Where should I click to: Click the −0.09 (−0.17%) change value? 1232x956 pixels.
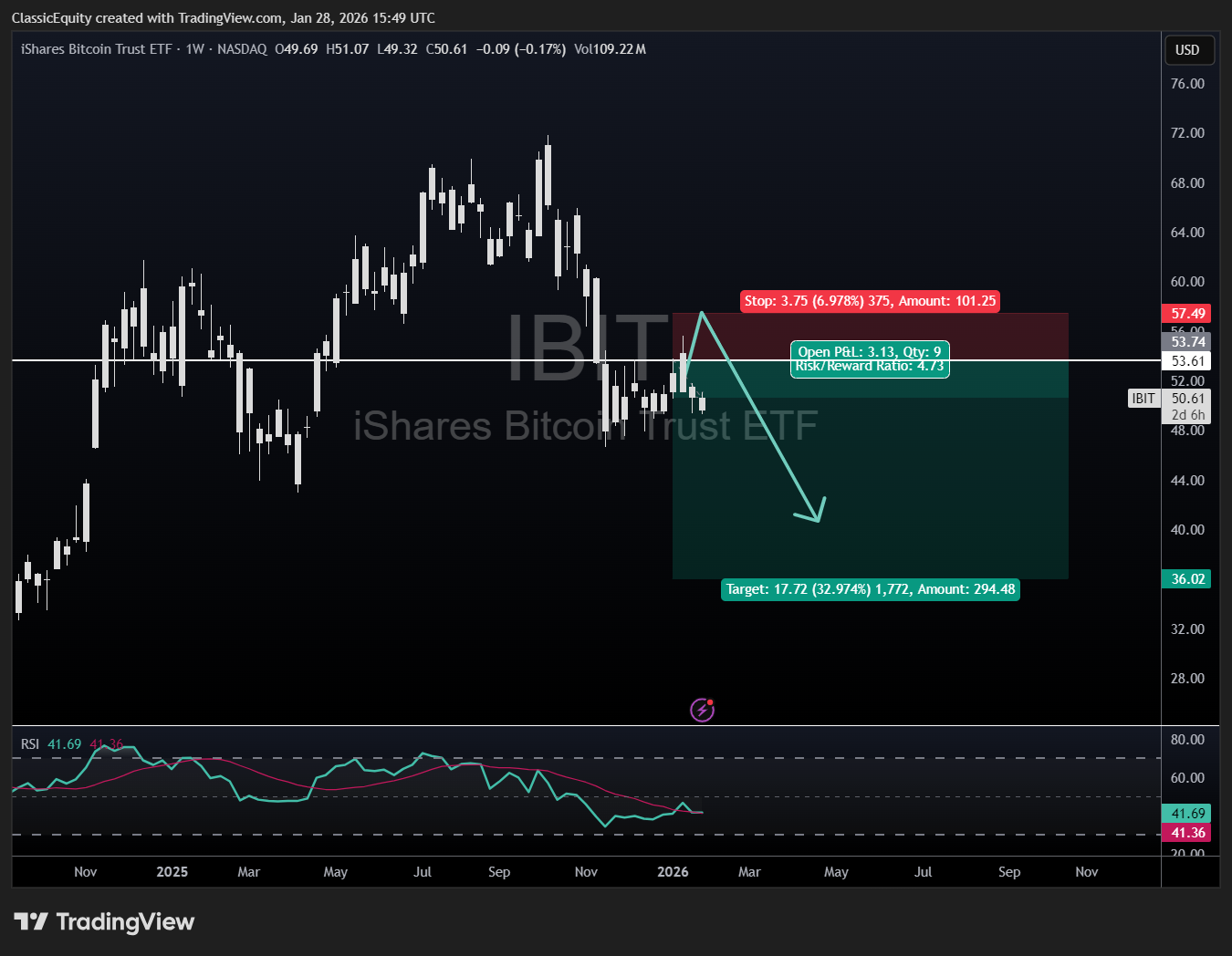[x=521, y=49]
